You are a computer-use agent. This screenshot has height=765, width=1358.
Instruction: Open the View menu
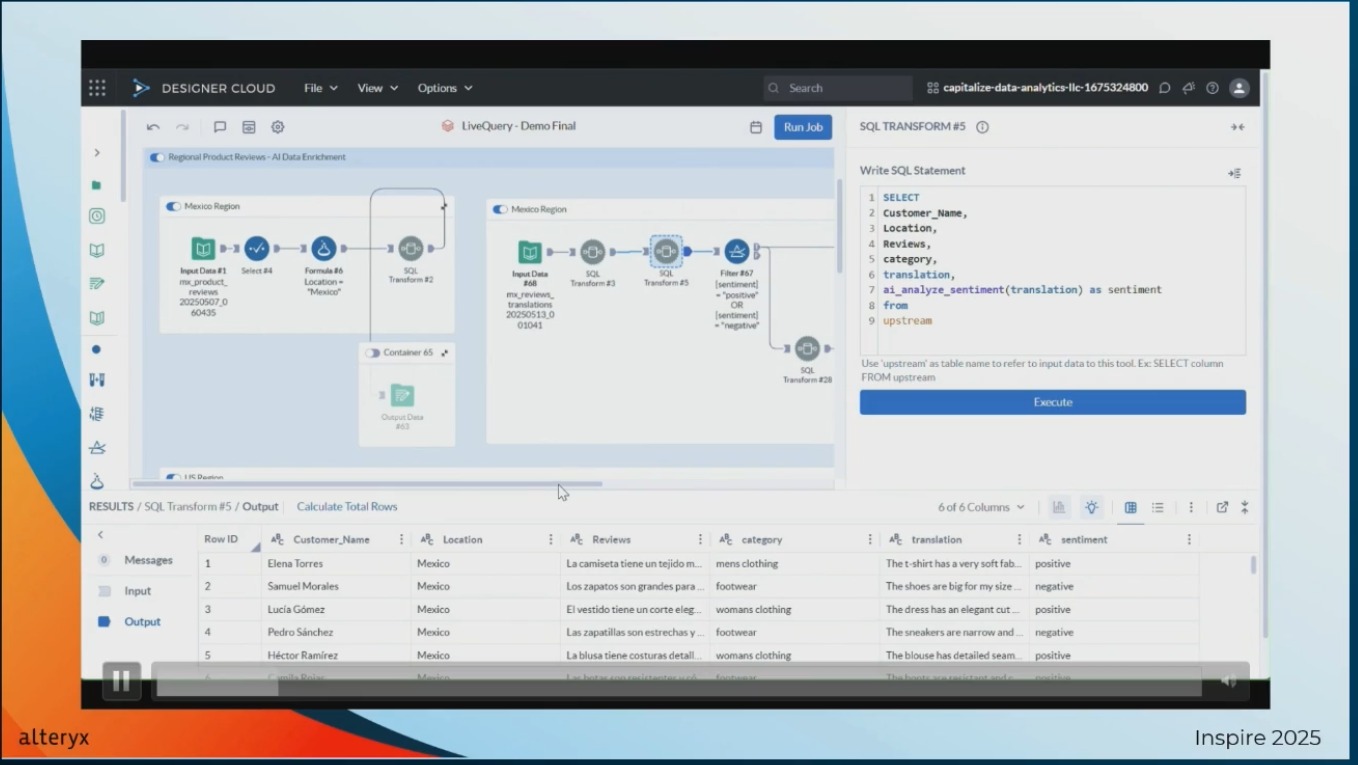[x=378, y=88]
